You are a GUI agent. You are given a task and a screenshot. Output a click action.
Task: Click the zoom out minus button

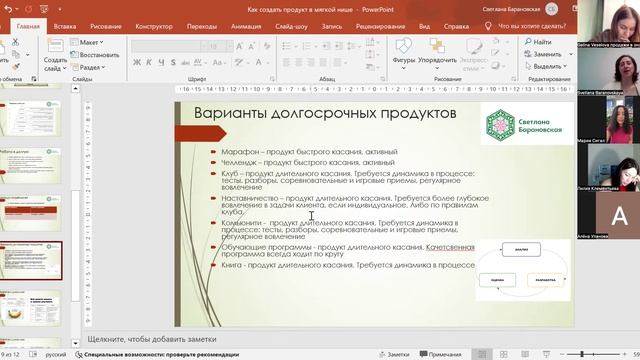coord(562,354)
